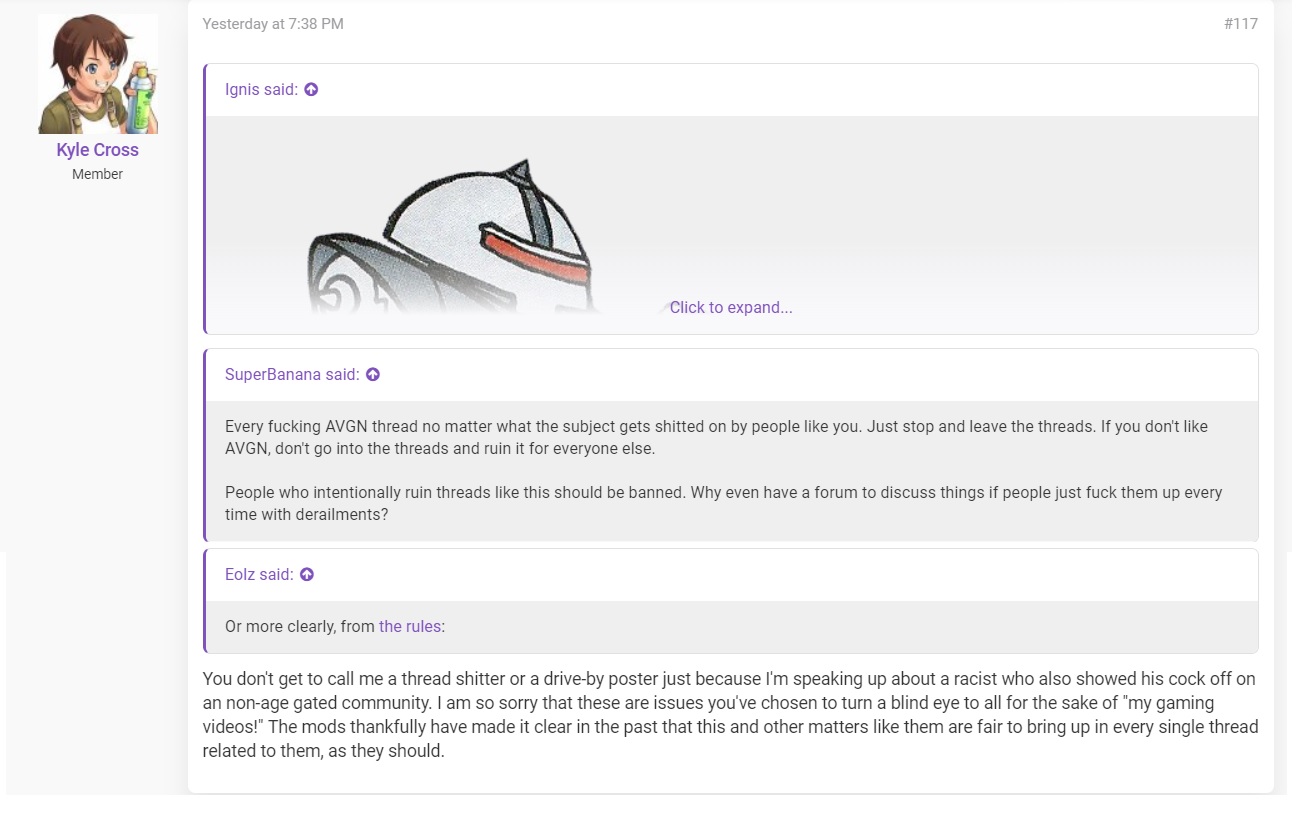Click the 'Ignis said:' quote attribution
The image size is (1302, 832).
261,90
